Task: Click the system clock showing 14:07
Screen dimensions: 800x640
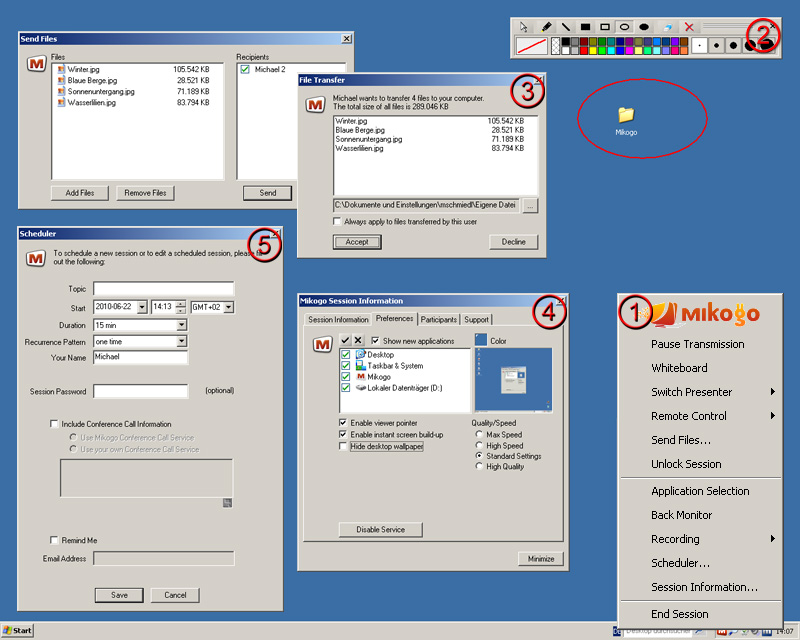Action: pos(785,631)
